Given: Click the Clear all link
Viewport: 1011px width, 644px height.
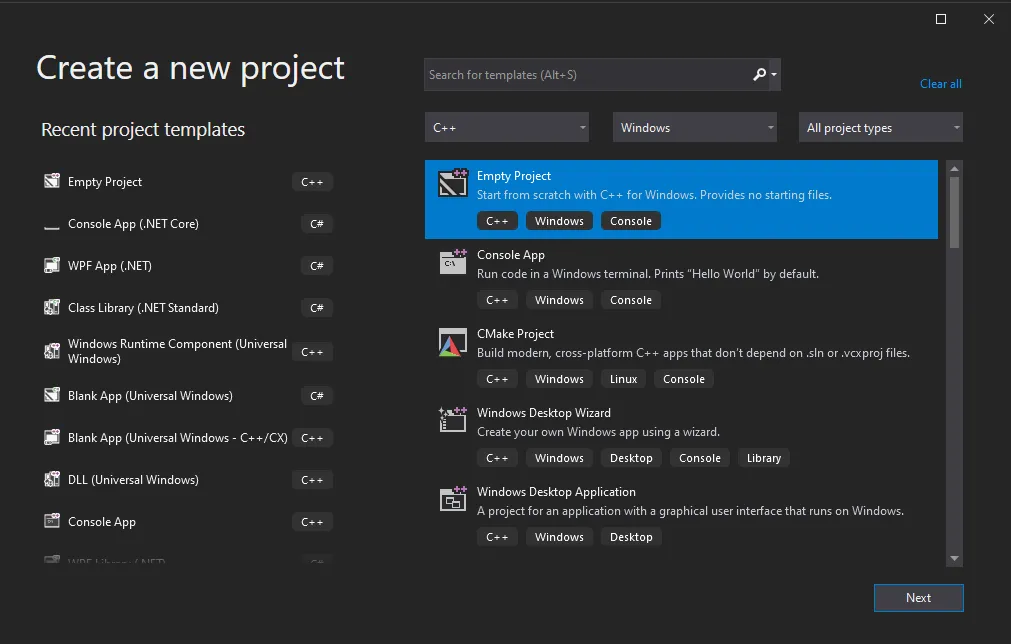Looking at the screenshot, I should click(940, 84).
